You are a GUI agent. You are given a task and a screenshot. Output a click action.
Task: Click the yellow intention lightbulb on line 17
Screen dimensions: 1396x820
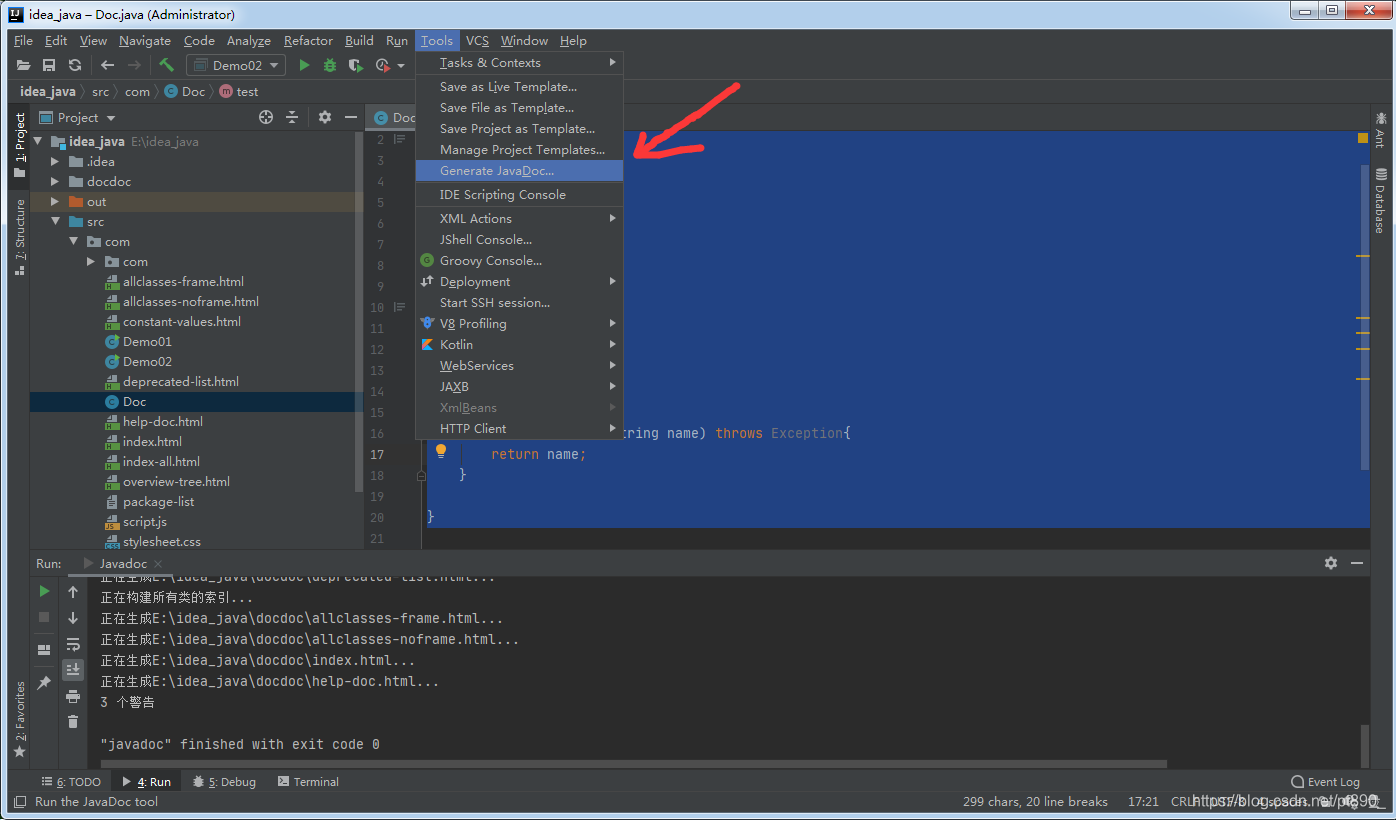pyautogui.click(x=441, y=452)
